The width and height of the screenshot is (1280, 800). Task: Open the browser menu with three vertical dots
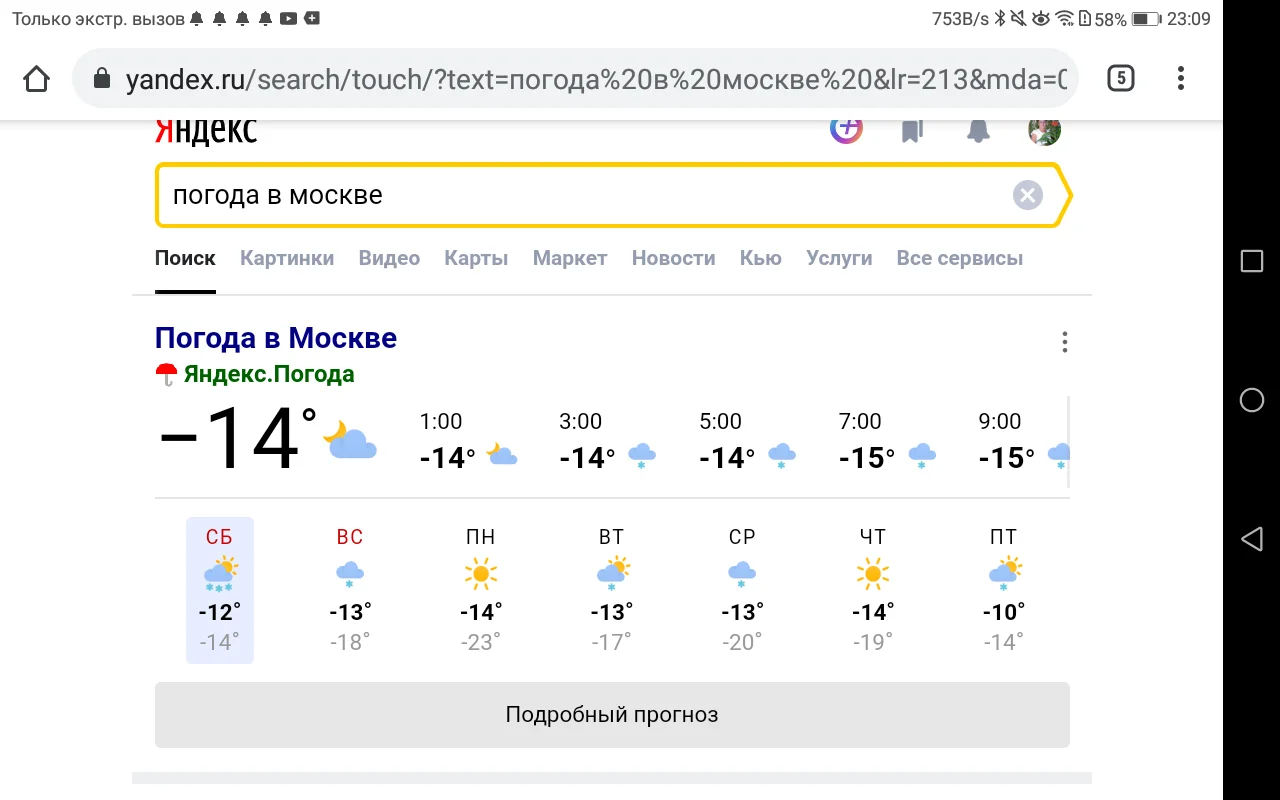point(1180,78)
